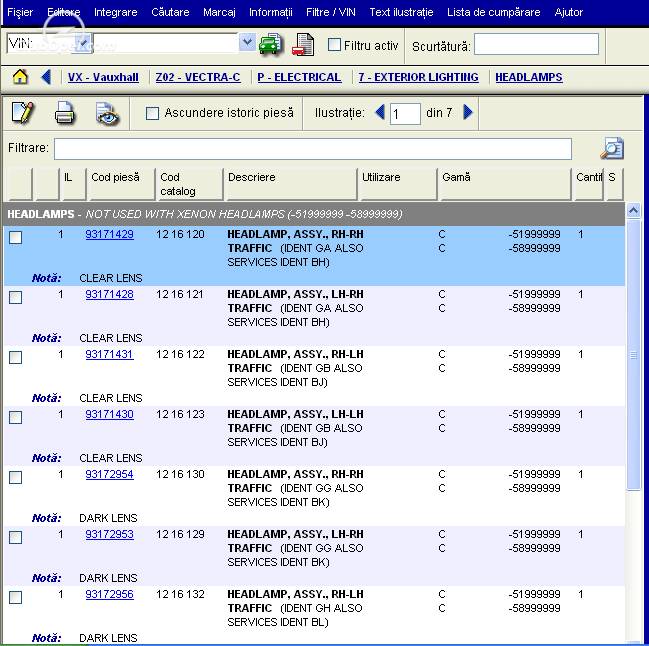Click the S column header
Screen dimensions: 649x646
[614, 184]
